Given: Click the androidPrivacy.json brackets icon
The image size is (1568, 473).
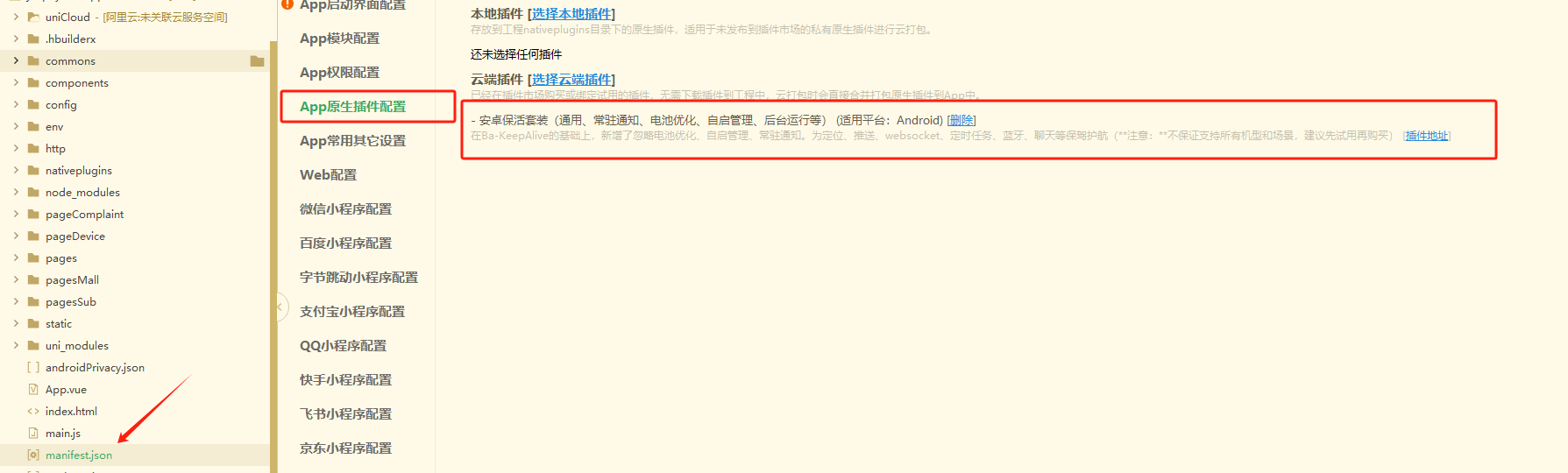Looking at the screenshot, I should point(33,367).
